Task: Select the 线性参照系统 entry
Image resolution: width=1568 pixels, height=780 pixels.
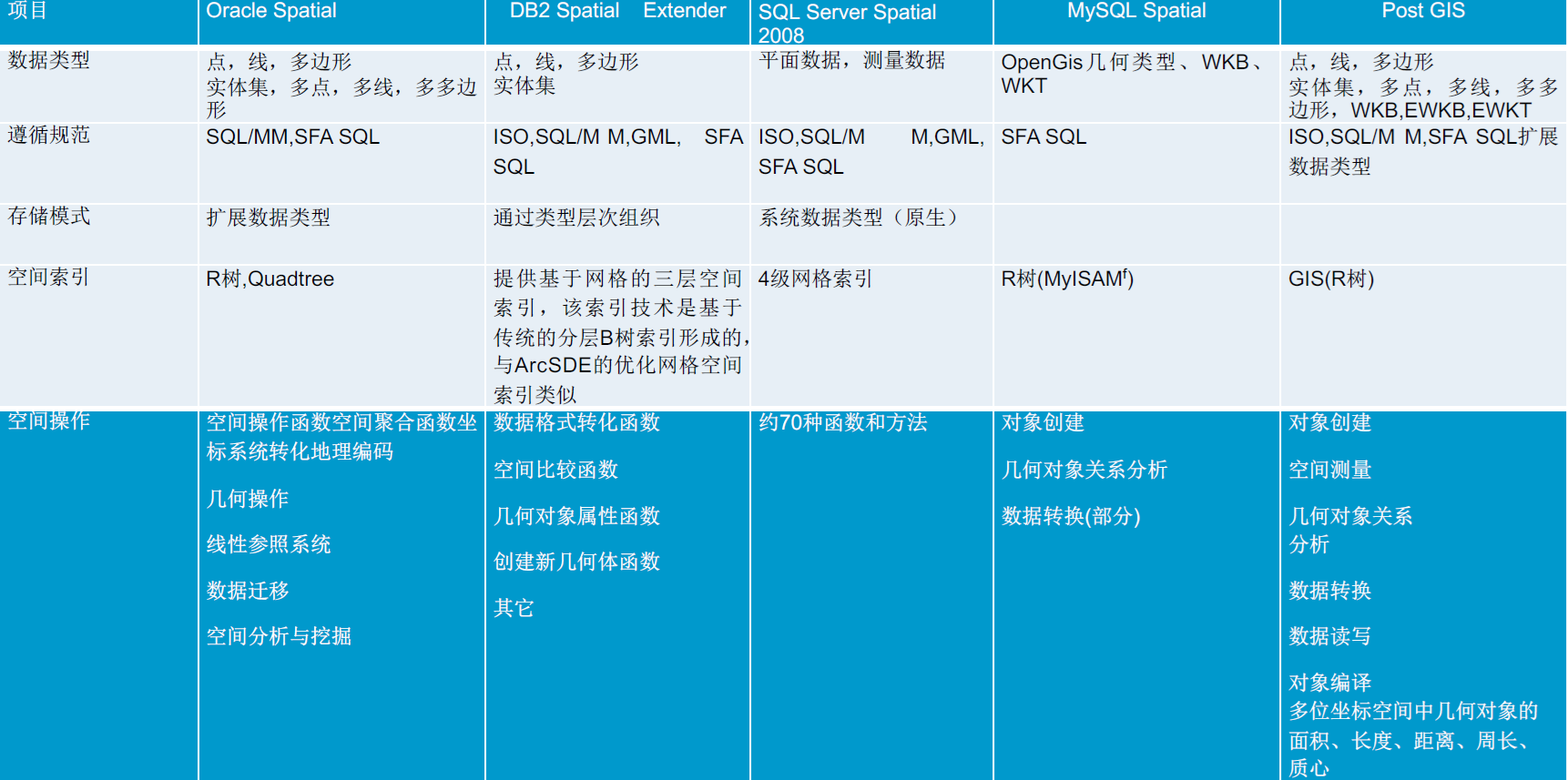Action: point(269,544)
